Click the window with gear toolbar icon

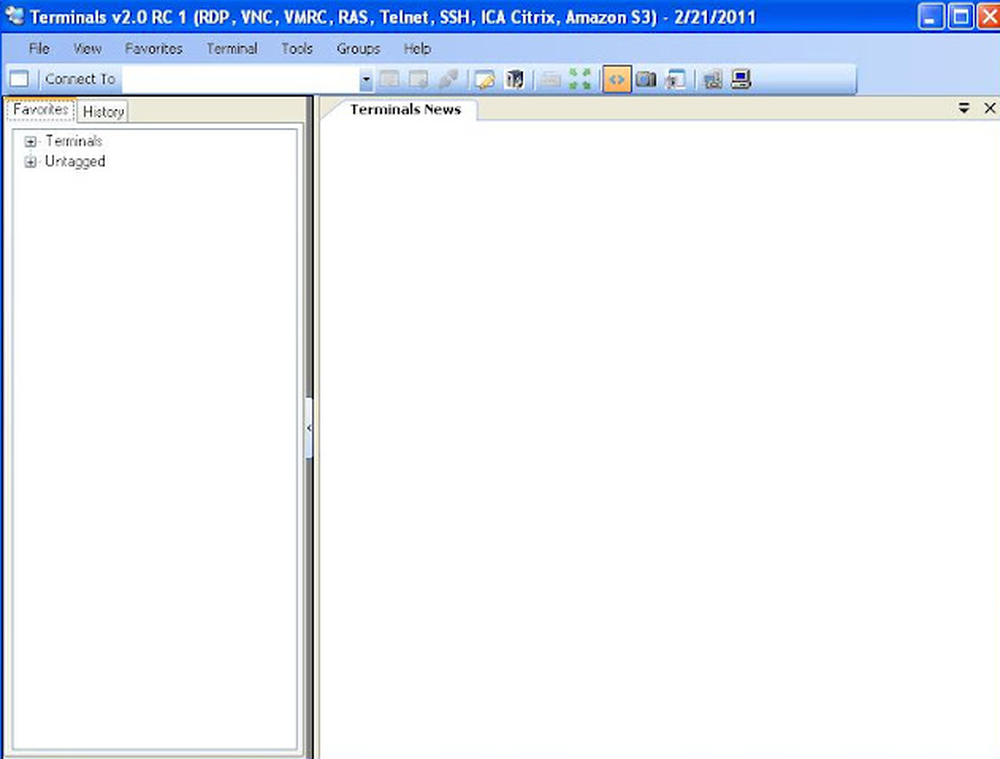(675, 80)
